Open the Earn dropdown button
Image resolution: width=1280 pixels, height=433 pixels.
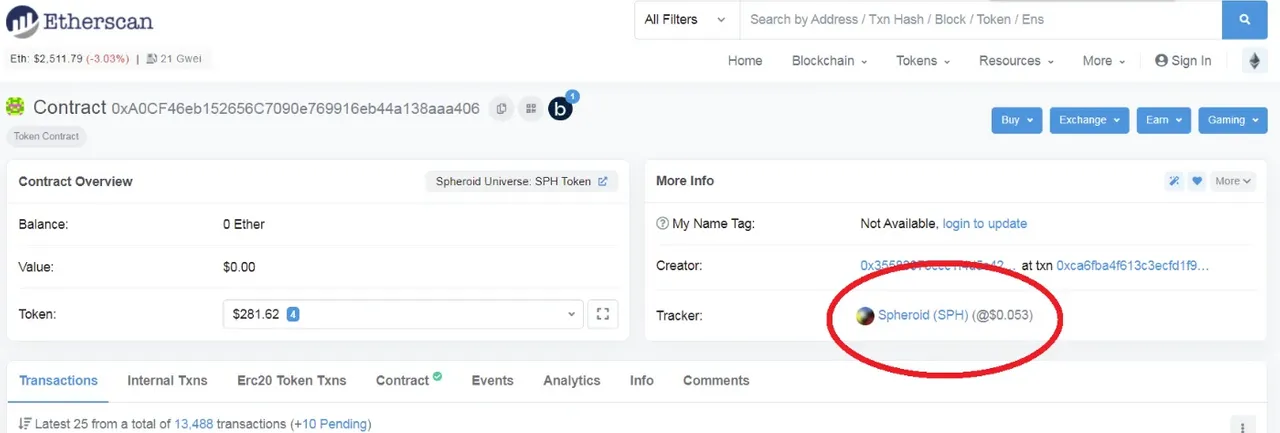click(1163, 120)
